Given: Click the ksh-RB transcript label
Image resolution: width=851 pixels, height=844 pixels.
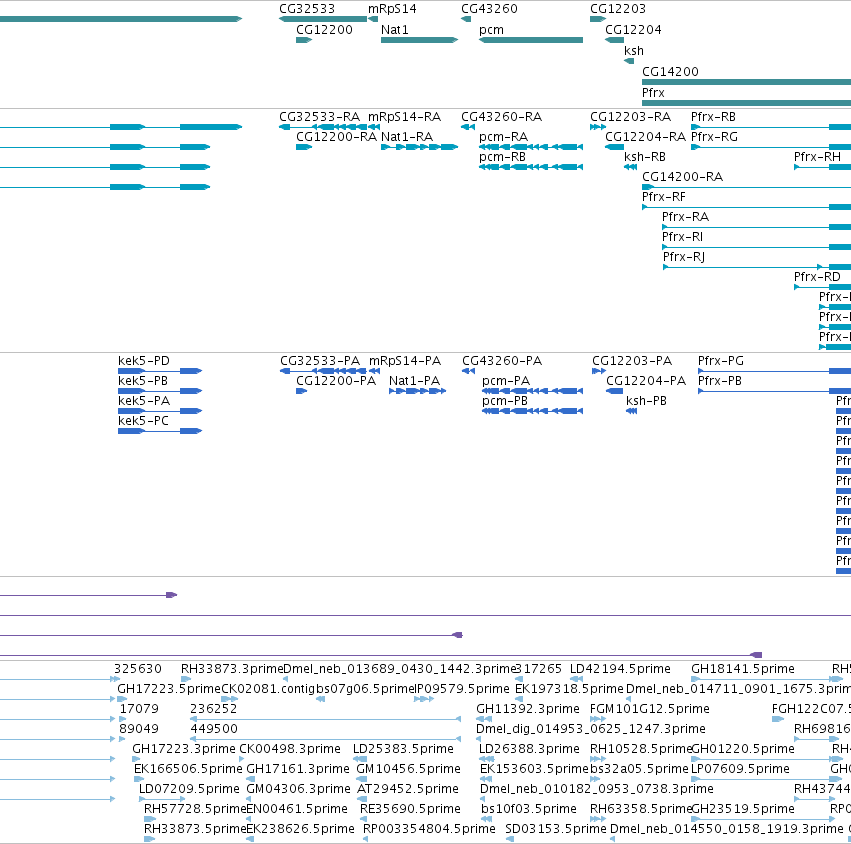Looking at the screenshot, I should tap(645, 157).
